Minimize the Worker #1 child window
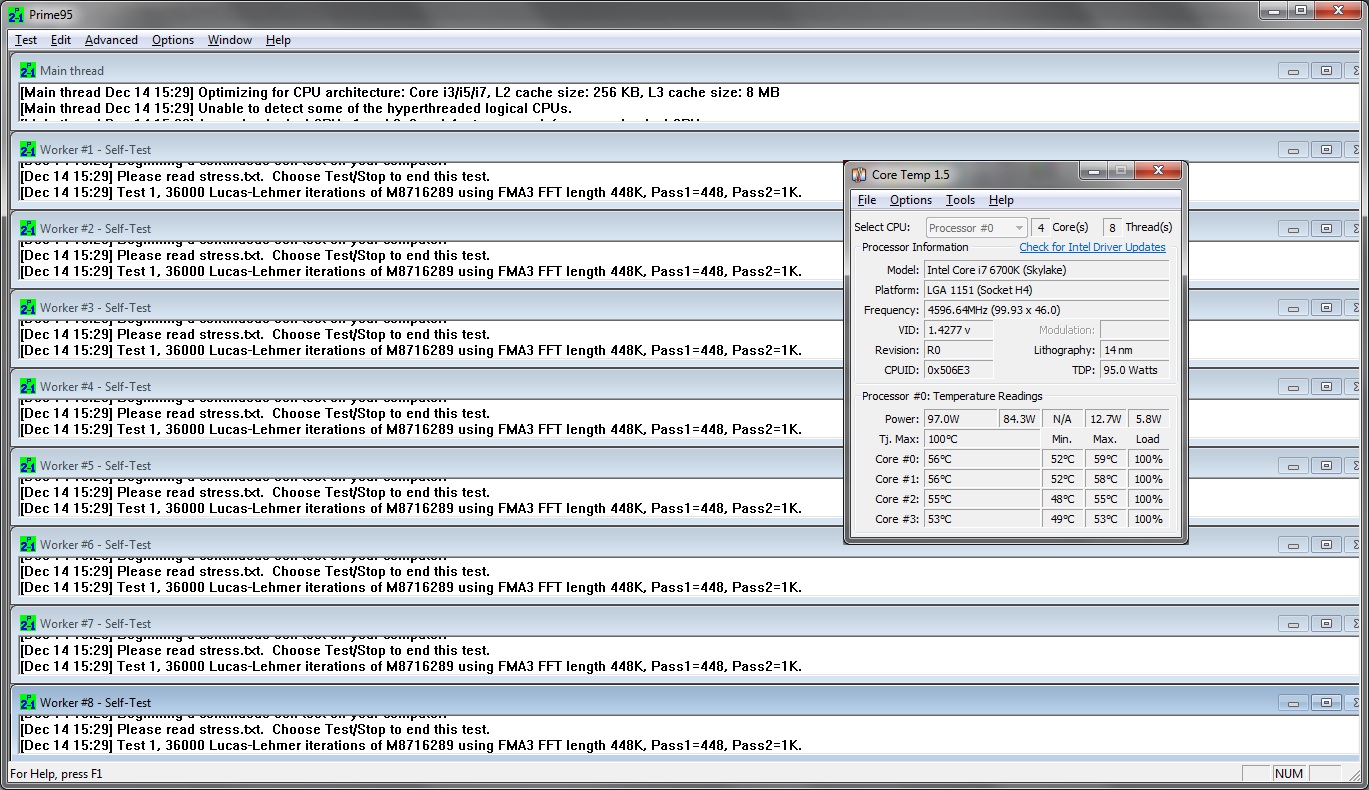Image resolution: width=1369 pixels, height=790 pixels. pyautogui.click(x=1293, y=150)
